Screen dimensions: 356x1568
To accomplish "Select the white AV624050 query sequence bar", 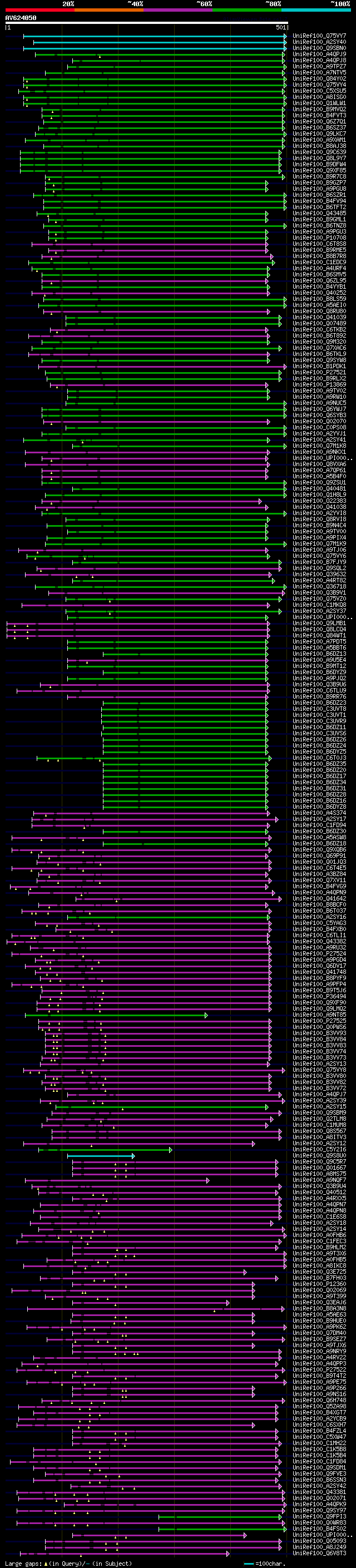I will [147, 22].
